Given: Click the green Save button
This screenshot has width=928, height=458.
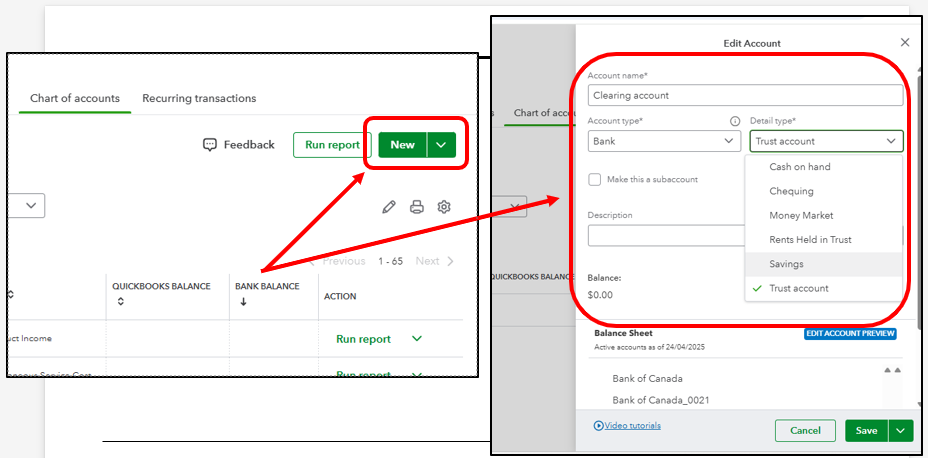Looking at the screenshot, I should pos(866,431).
